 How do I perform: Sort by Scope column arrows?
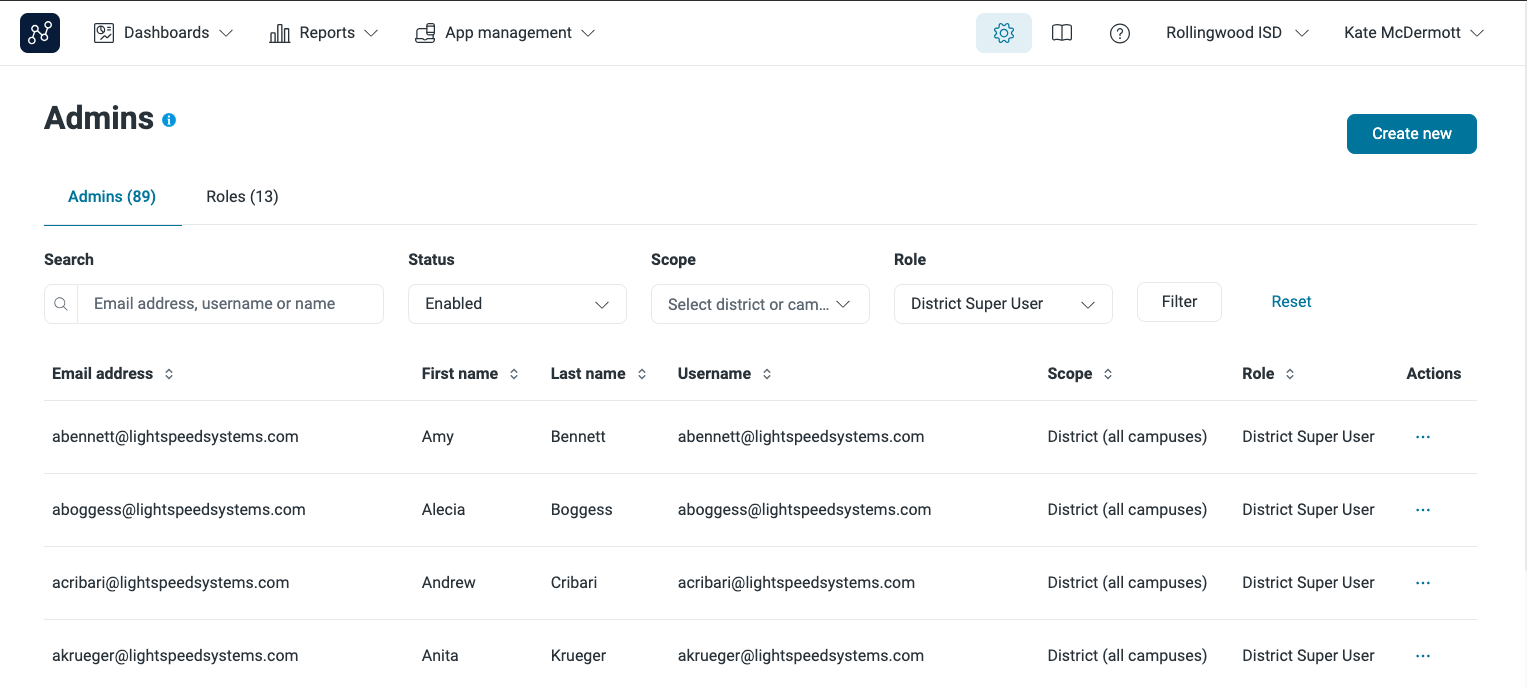[1108, 374]
